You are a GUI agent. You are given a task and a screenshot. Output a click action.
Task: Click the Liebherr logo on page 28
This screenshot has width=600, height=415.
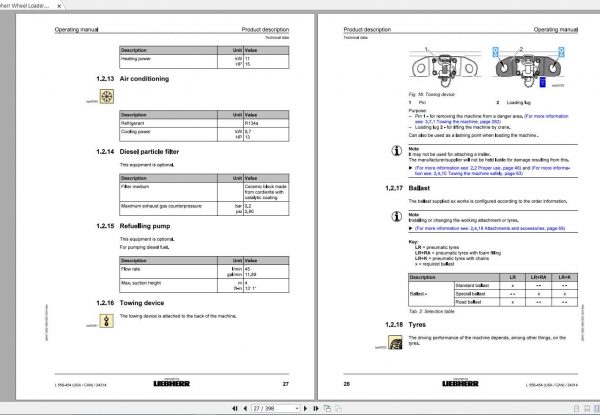(460, 383)
